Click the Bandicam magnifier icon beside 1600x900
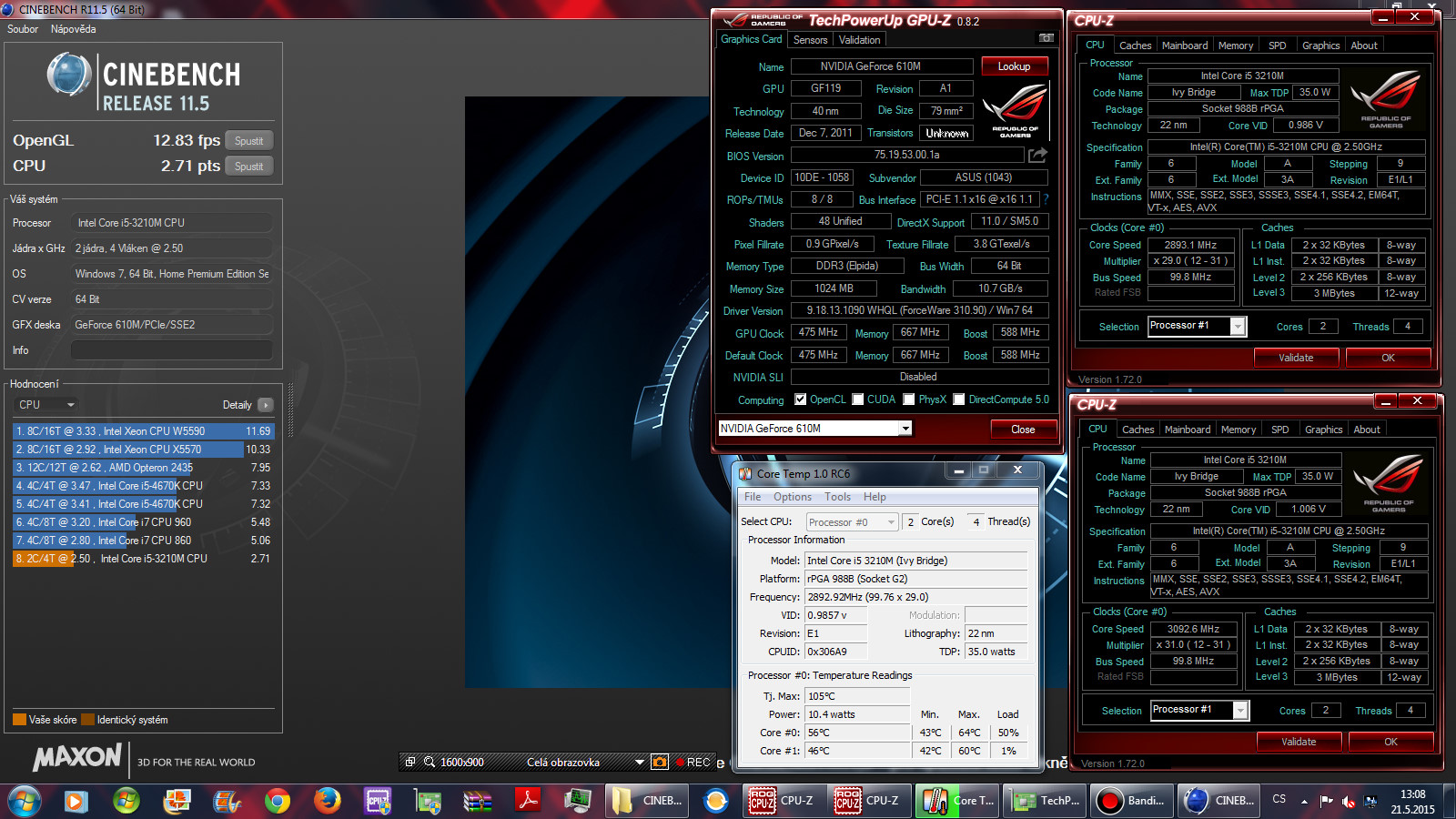The height and width of the screenshot is (819, 1456). click(x=430, y=762)
